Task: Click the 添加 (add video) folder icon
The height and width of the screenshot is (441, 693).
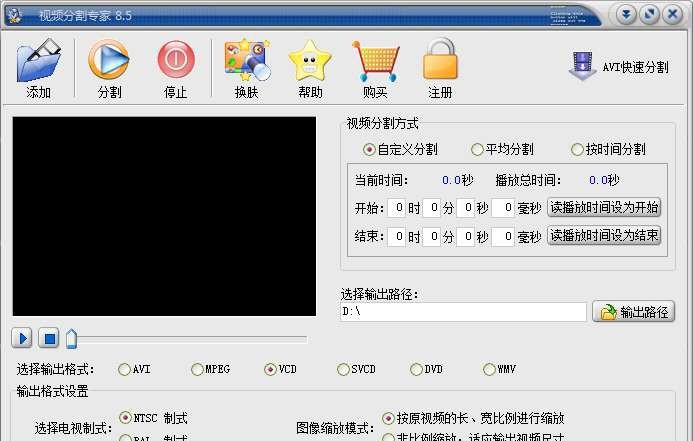Action: (38, 61)
